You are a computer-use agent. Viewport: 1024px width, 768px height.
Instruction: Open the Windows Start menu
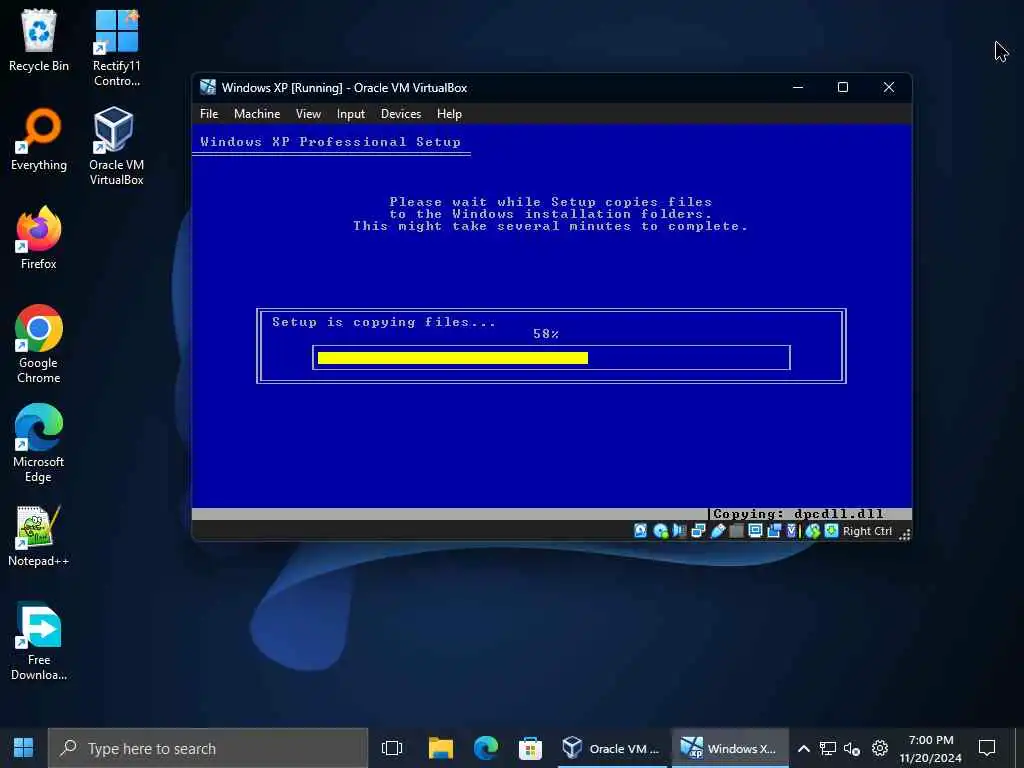pos(24,748)
